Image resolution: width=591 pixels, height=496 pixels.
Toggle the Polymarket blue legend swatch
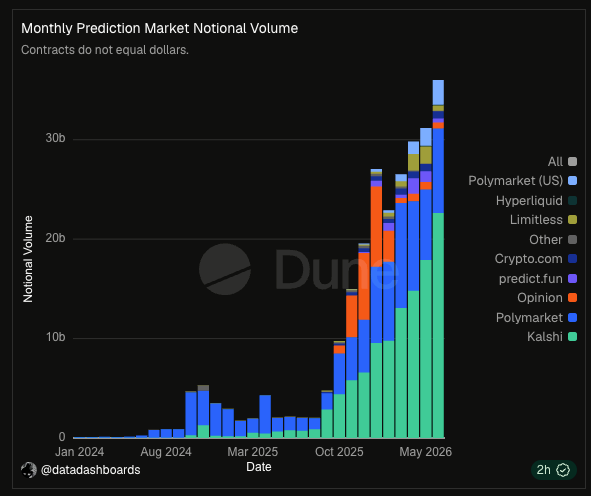(572, 317)
